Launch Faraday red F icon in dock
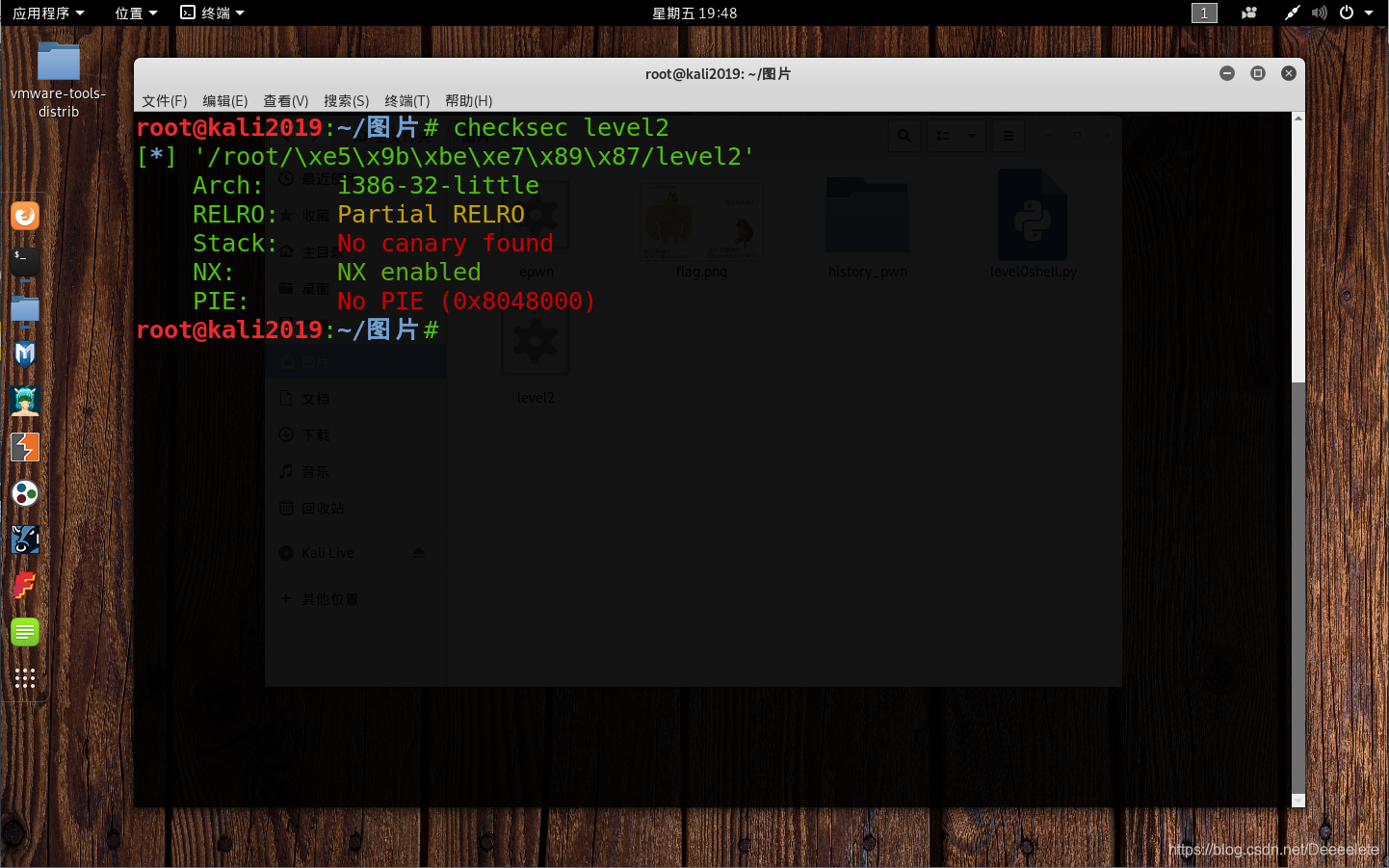This screenshot has width=1389, height=868. 25,586
